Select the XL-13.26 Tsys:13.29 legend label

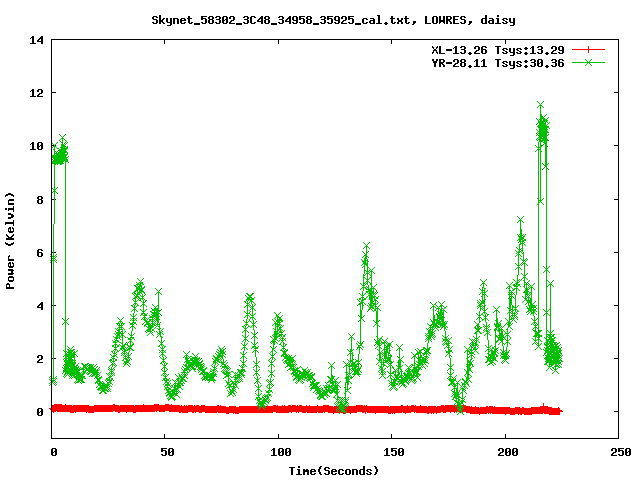(498, 50)
